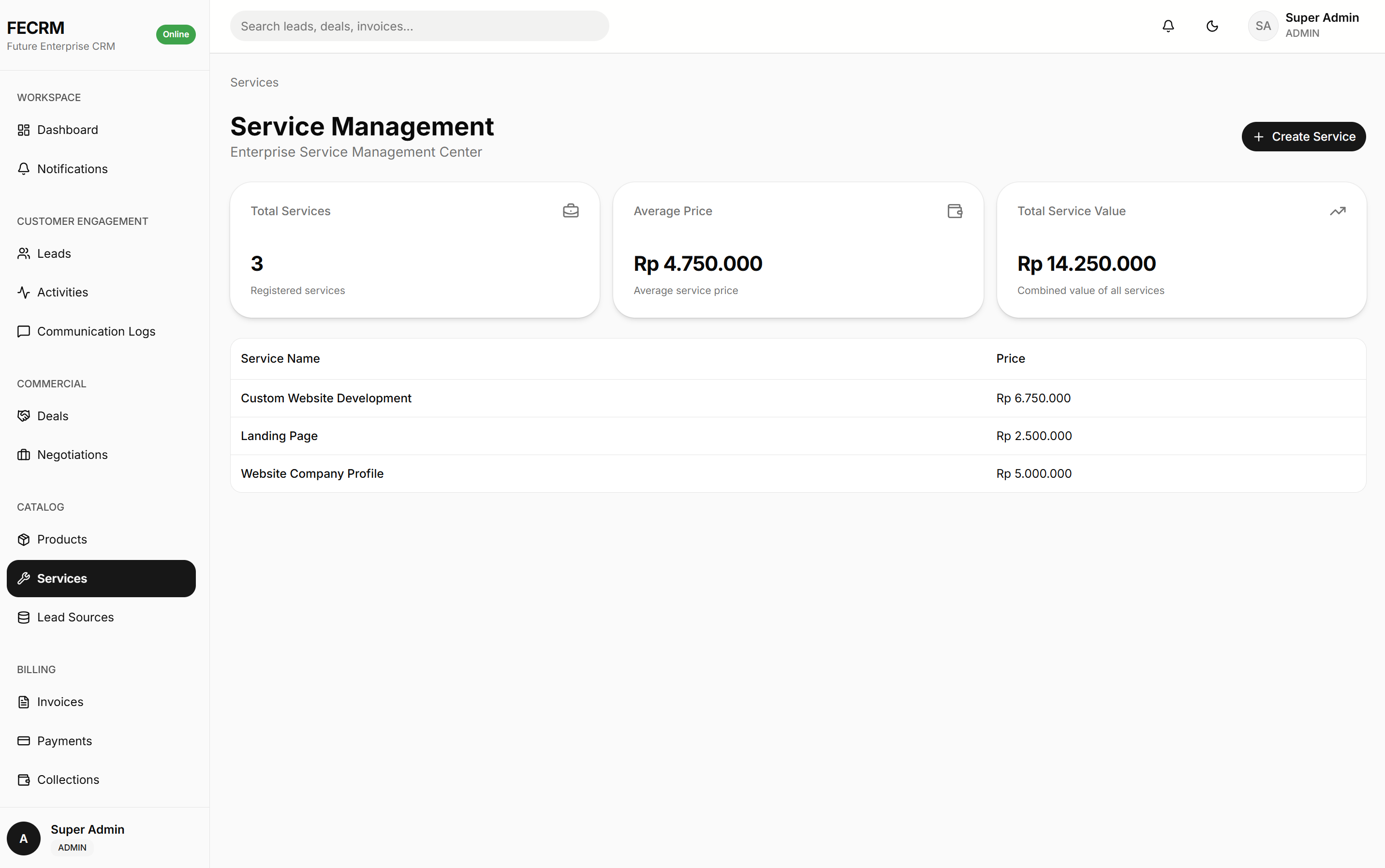Open the Invoices page
Viewport: 1385px width, 868px height.
click(101, 702)
